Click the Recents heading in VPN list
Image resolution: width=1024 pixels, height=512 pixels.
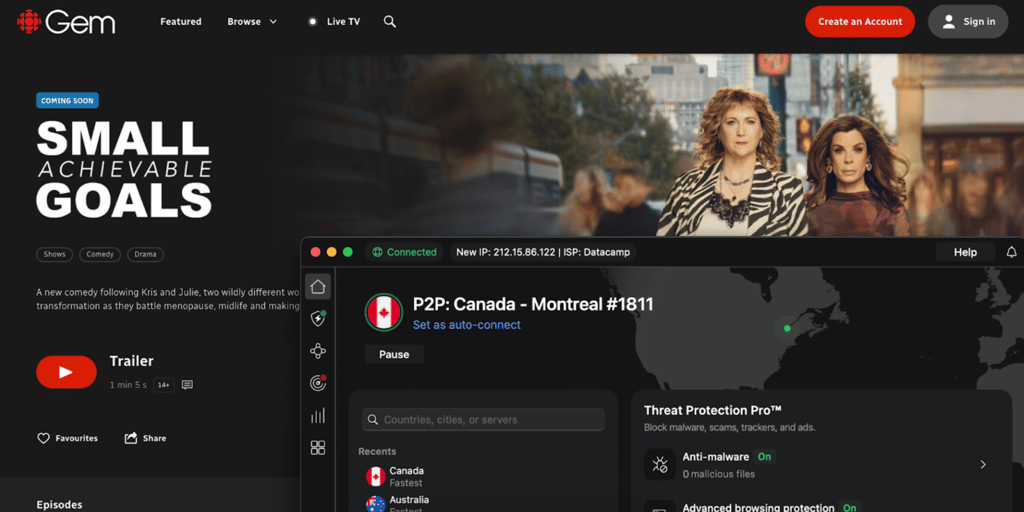(x=377, y=451)
